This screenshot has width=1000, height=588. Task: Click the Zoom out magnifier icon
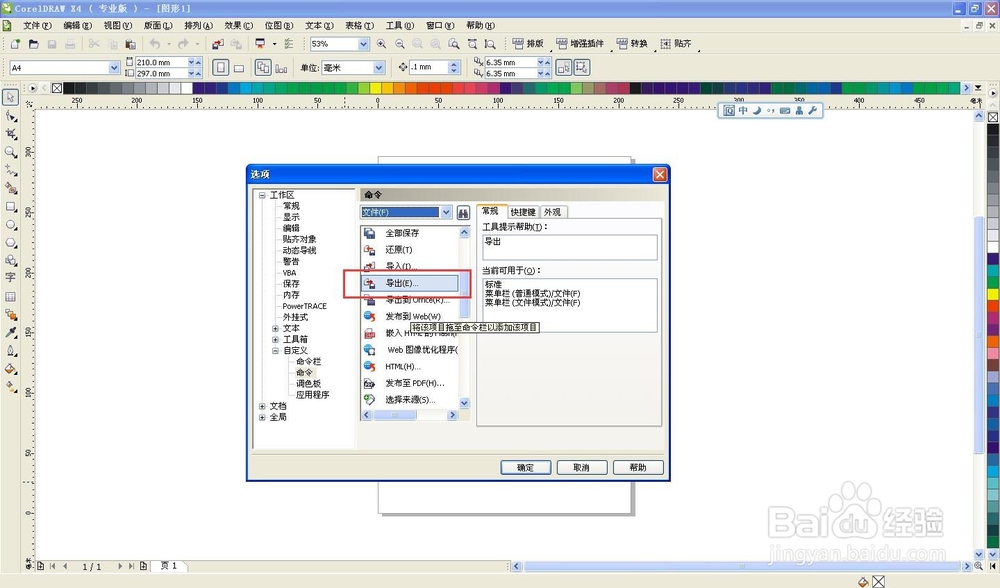(400, 44)
